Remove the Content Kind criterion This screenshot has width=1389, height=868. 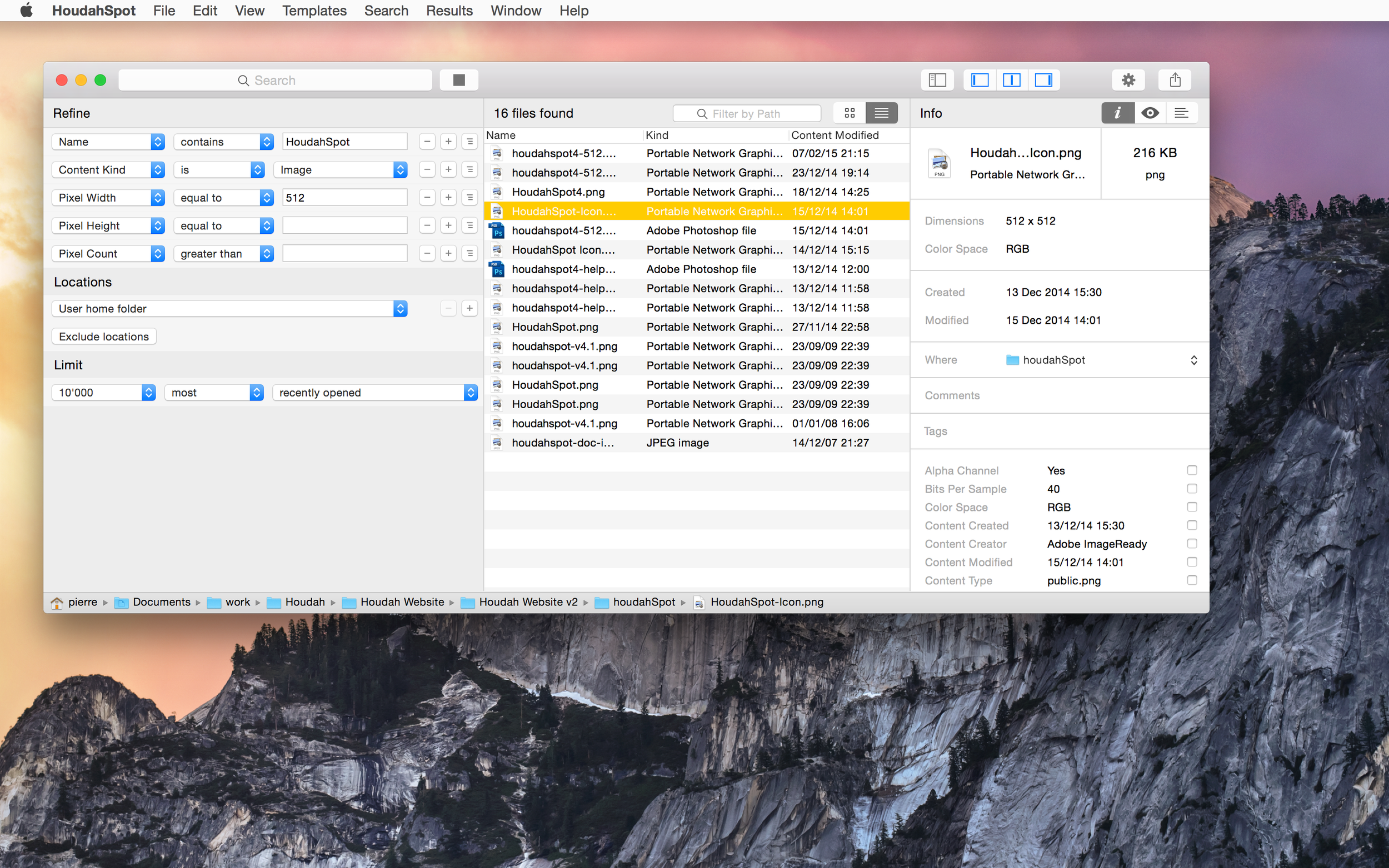pos(427,169)
